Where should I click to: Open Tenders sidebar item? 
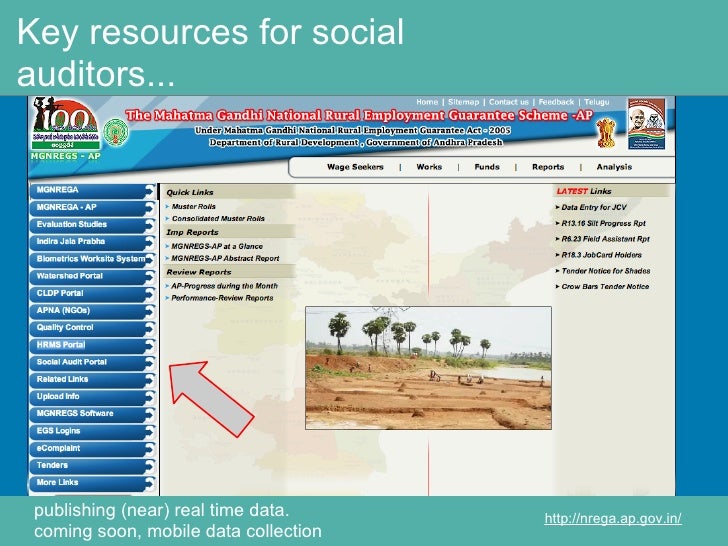(x=92, y=466)
